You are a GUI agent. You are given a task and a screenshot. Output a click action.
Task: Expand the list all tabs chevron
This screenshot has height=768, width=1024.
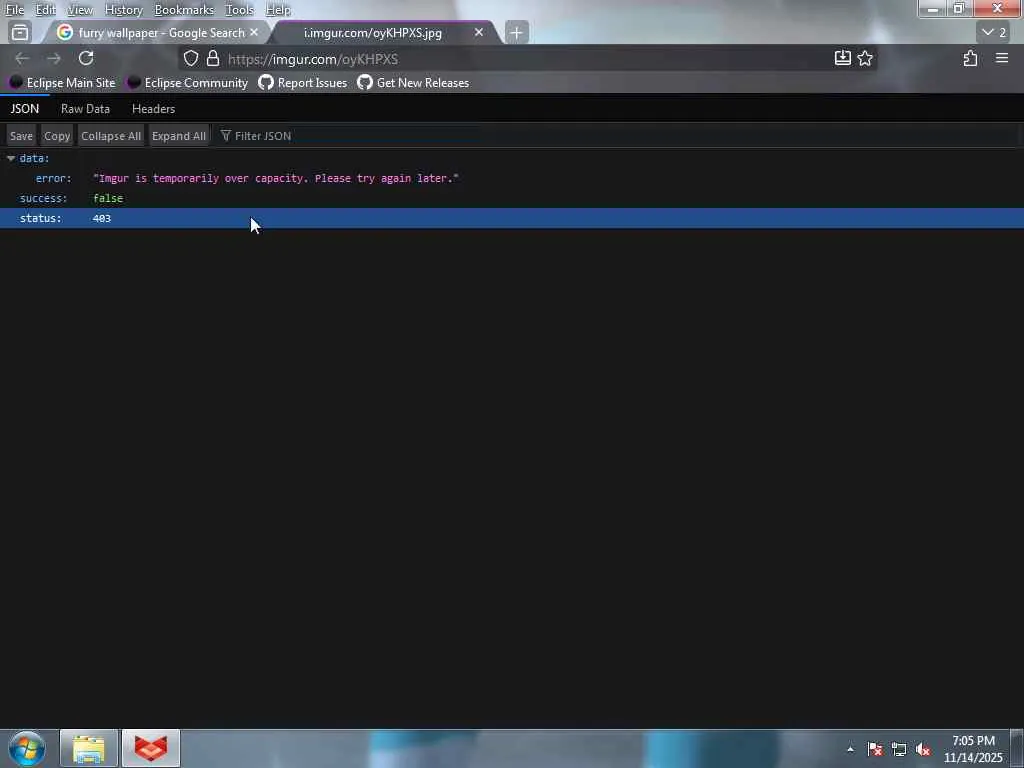(994, 32)
